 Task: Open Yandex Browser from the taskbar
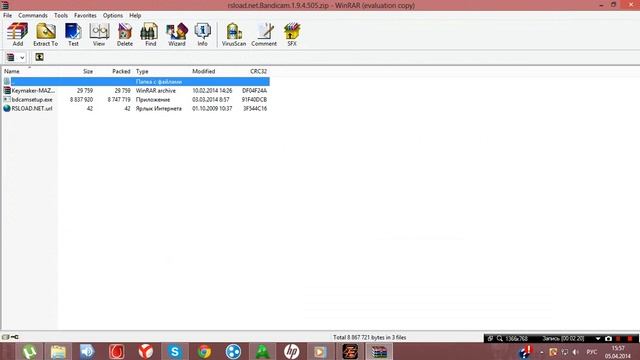[146, 351]
